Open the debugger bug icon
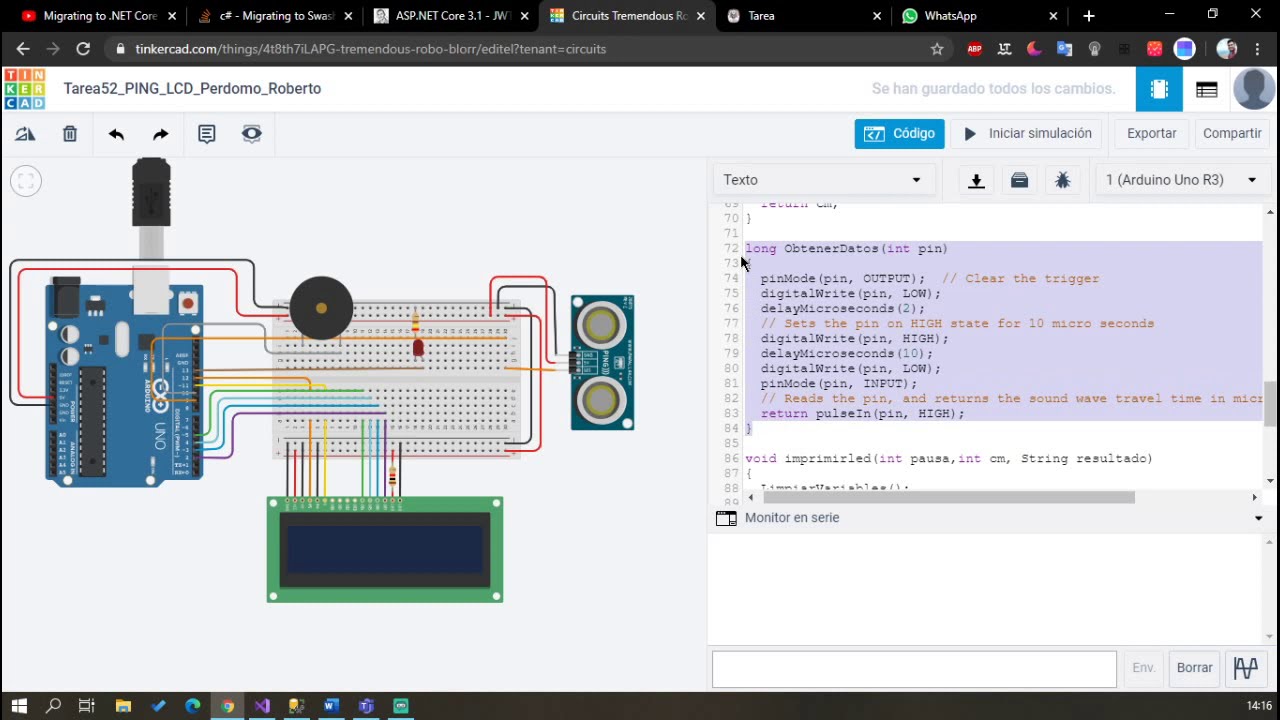This screenshot has height=720, width=1280. click(x=1062, y=180)
